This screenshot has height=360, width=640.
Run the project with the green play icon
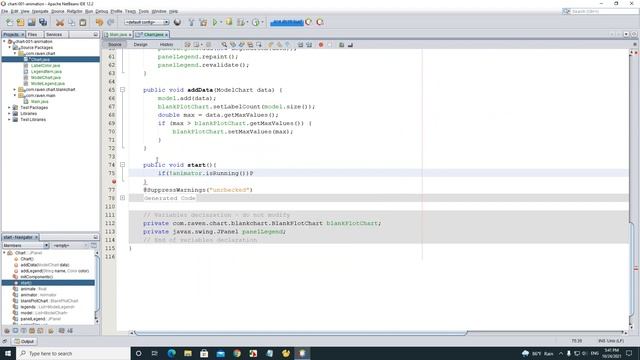pyautogui.click(x=215, y=22)
